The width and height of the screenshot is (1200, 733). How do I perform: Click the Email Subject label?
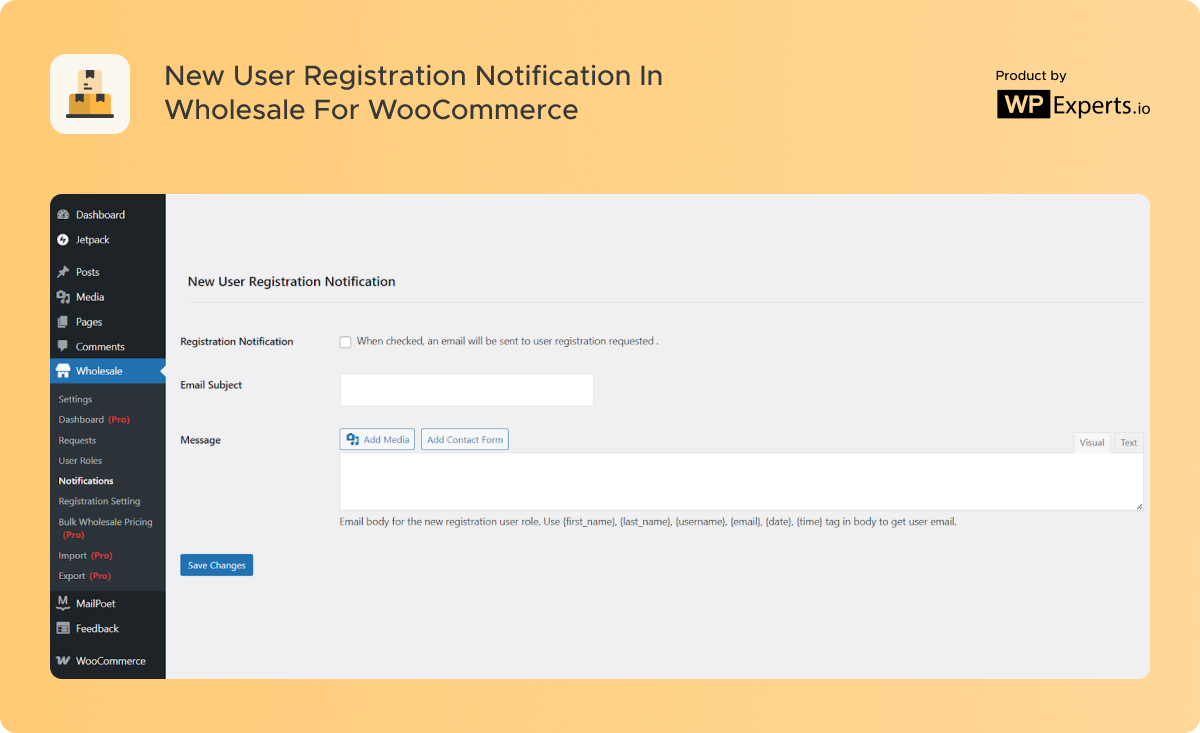211,385
